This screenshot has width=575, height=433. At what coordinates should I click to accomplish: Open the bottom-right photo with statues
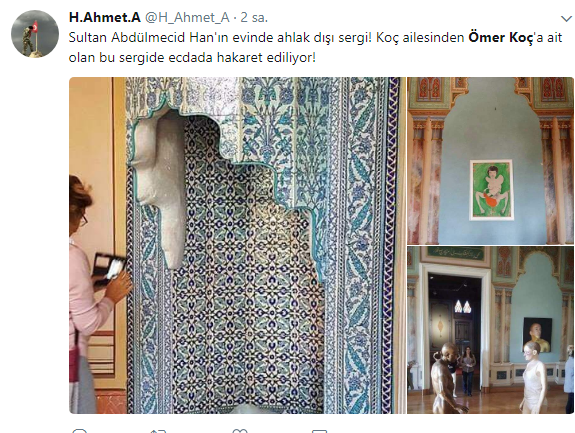(x=490, y=330)
